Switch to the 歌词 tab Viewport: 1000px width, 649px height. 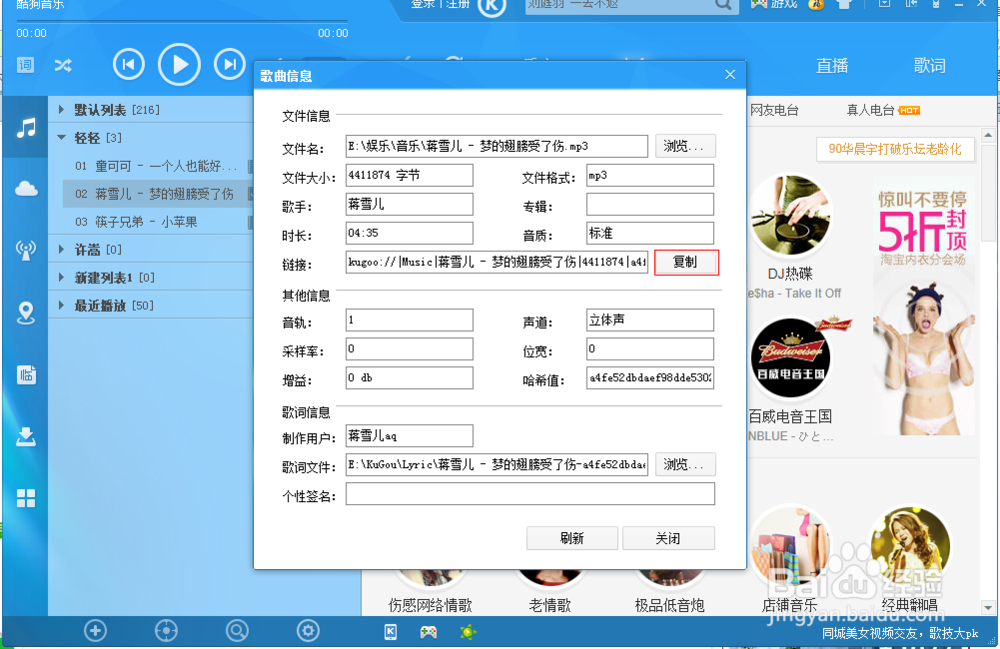[x=929, y=66]
